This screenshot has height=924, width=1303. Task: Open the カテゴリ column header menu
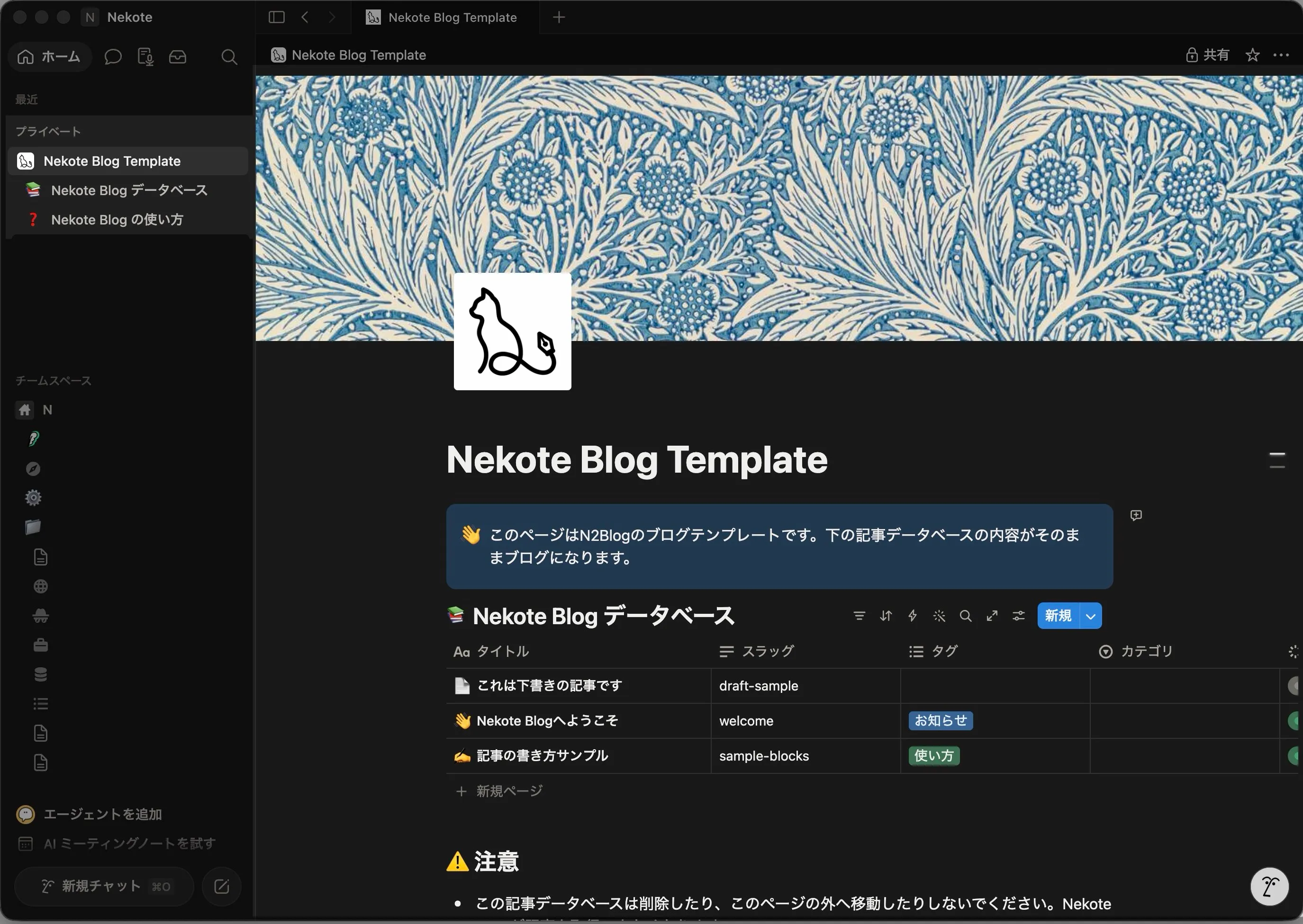1136,651
